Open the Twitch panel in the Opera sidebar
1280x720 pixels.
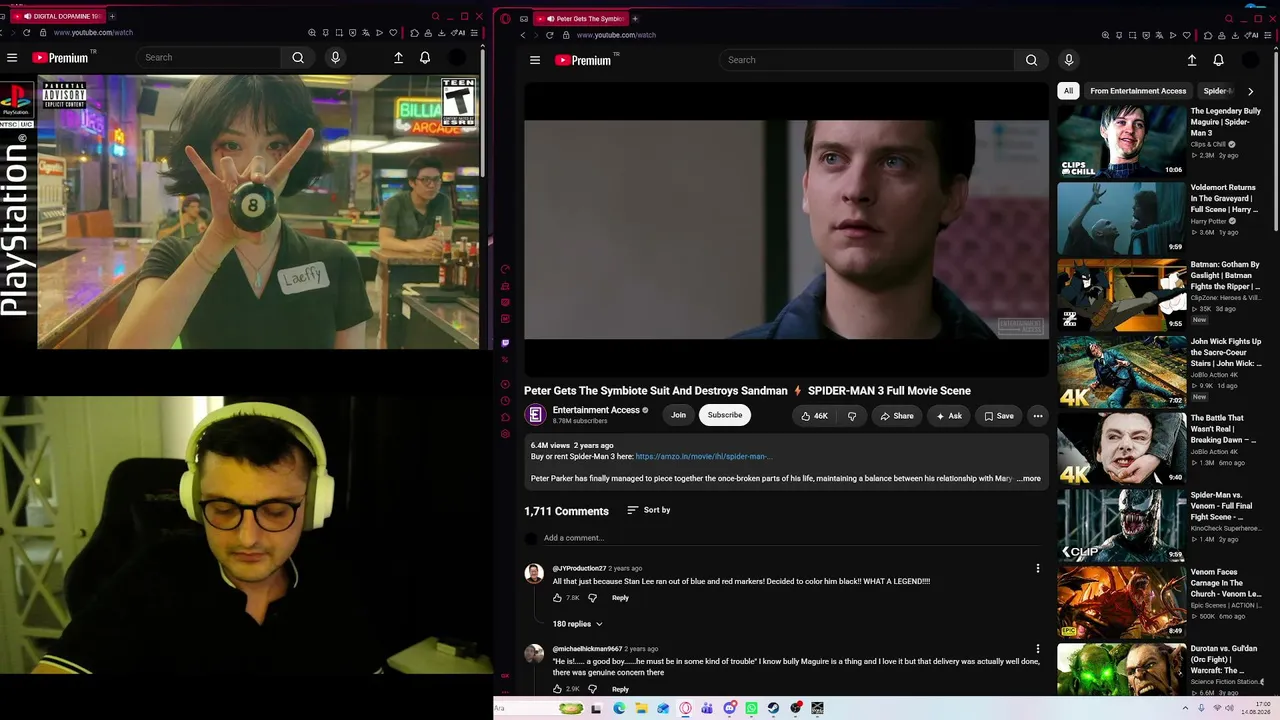coord(505,343)
